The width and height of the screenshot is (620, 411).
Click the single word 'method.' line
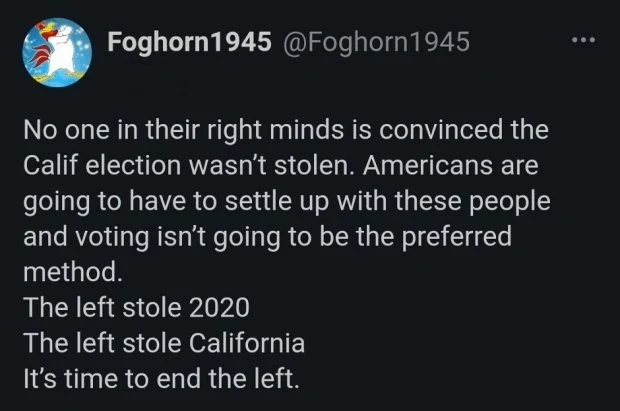[x=73, y=272]
